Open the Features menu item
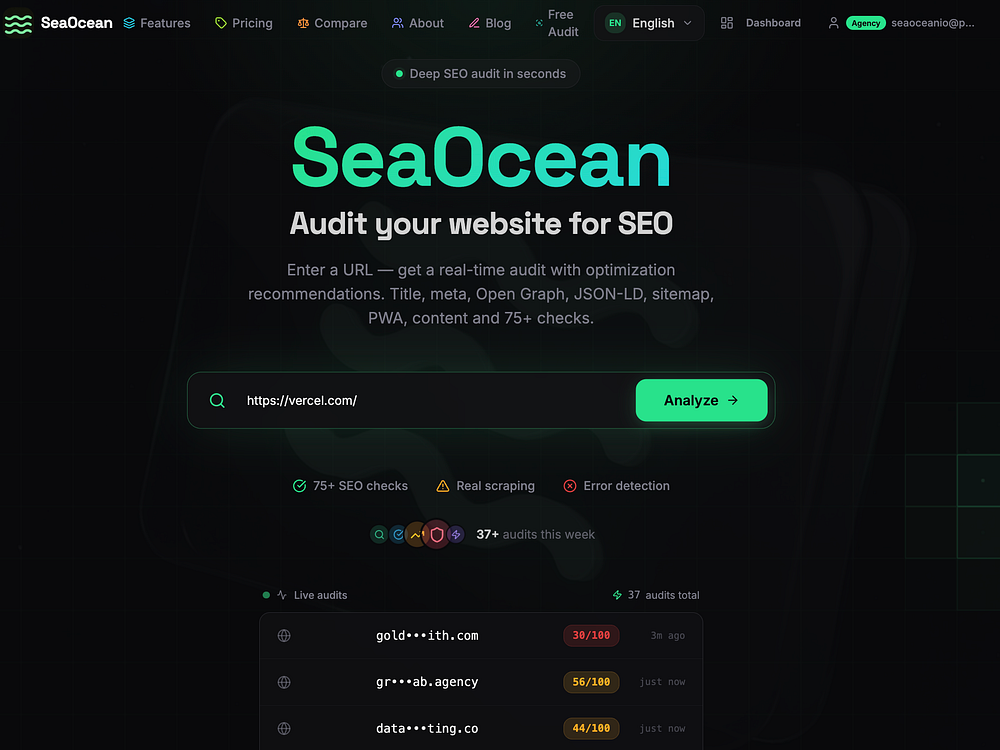Viewport: 1000px width, 750px height. [x=157, y=23]
